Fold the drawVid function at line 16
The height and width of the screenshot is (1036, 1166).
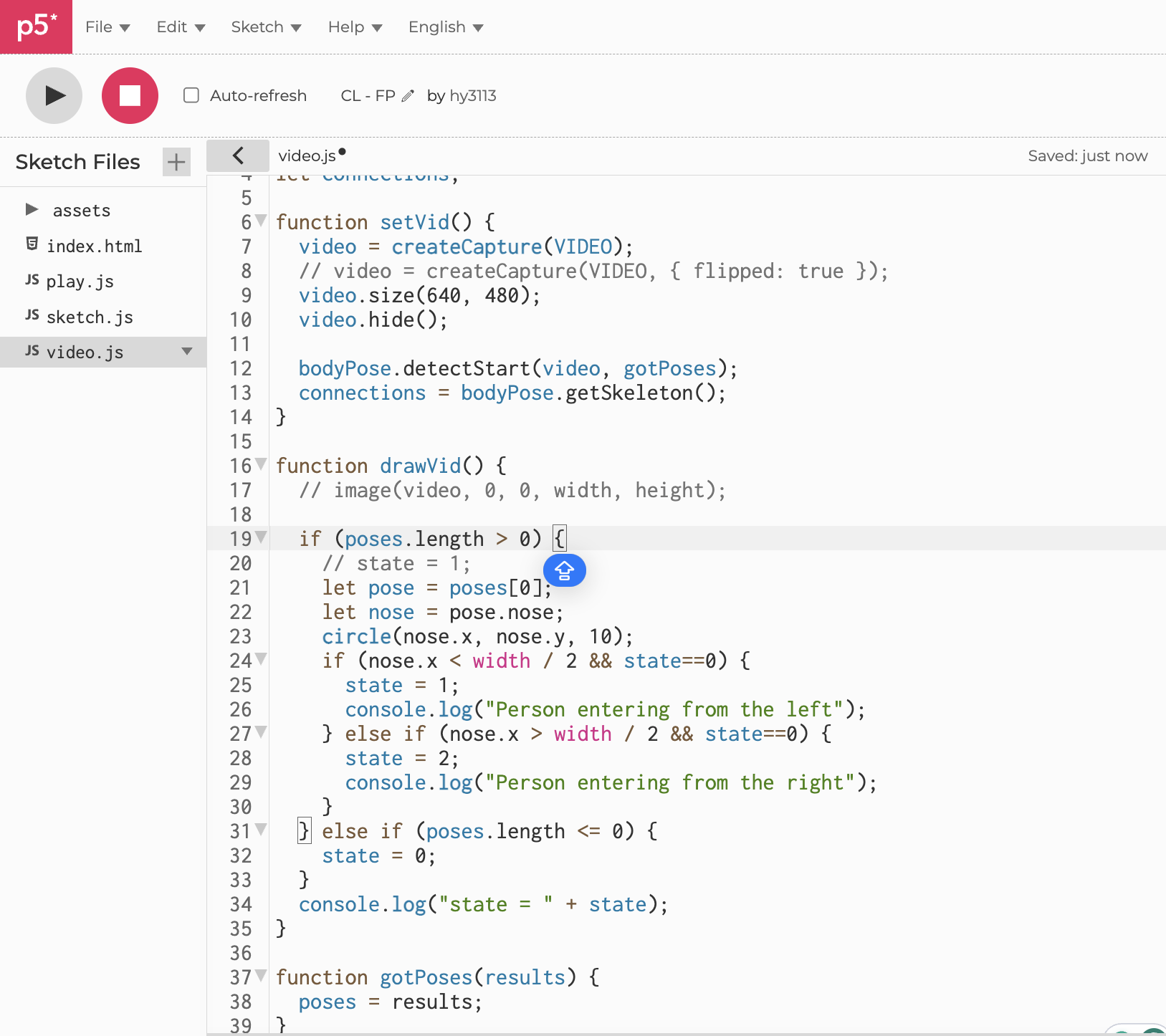(x=262, y=464)
